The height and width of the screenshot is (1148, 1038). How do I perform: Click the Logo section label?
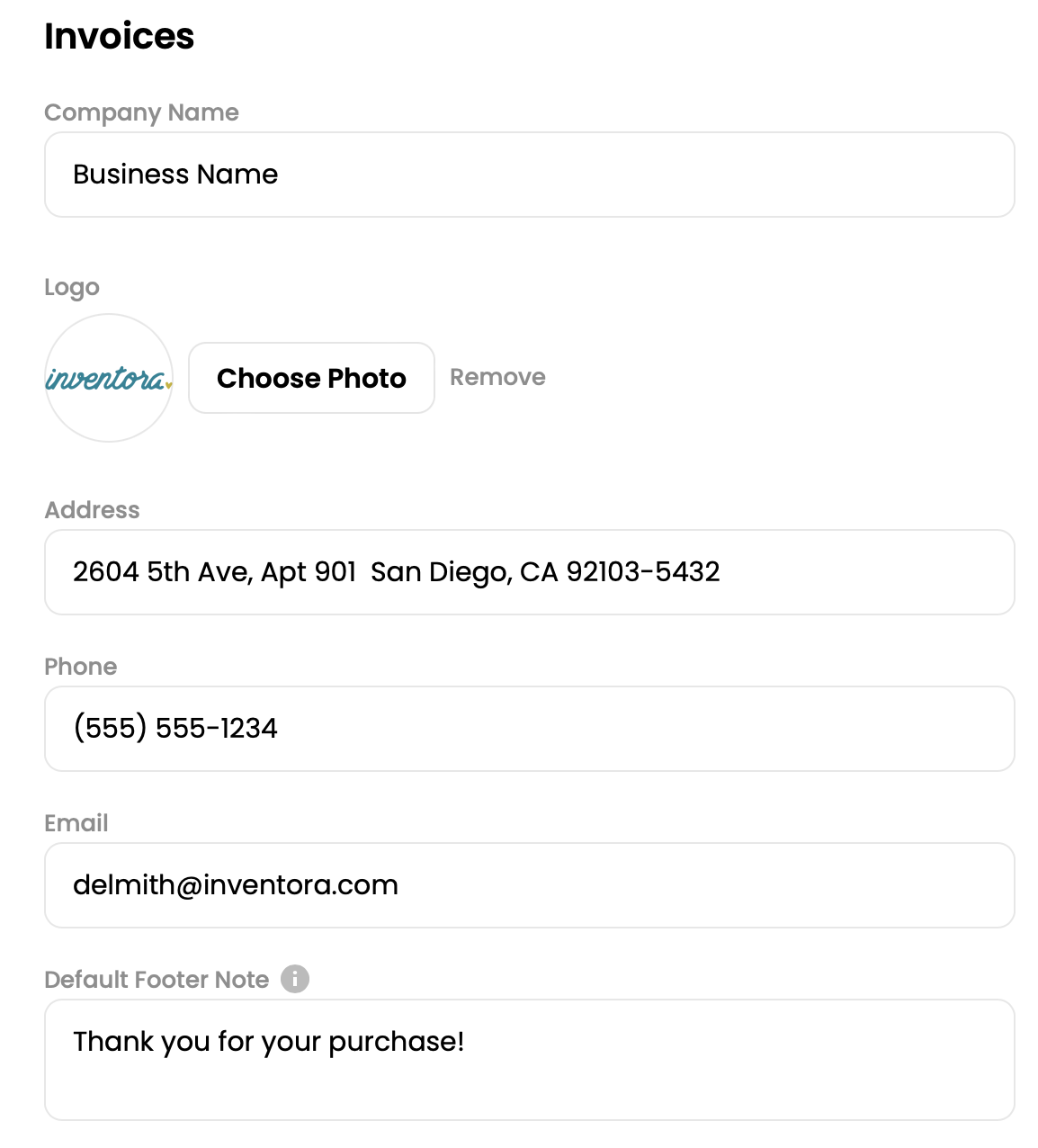pos(72,287)
